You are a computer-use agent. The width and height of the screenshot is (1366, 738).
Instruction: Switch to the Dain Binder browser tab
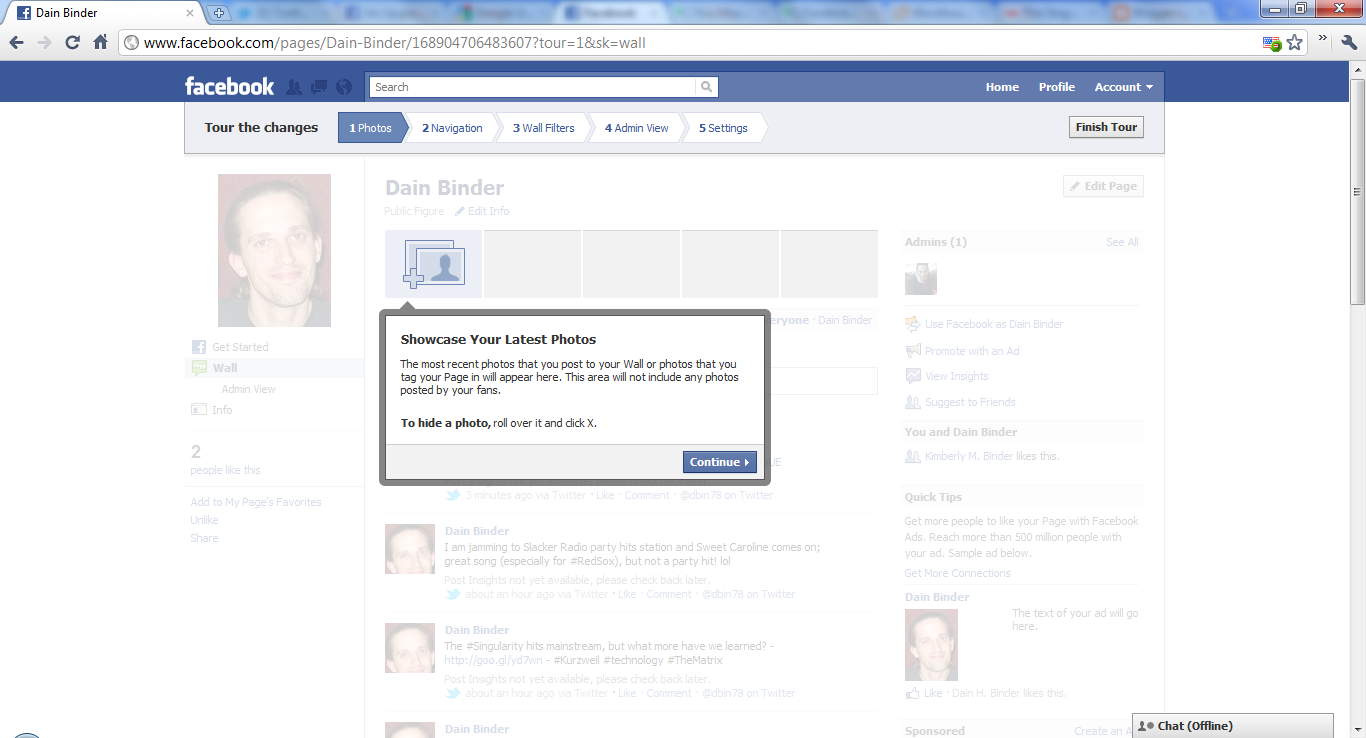pyautogui.click(x=105, y=13)
